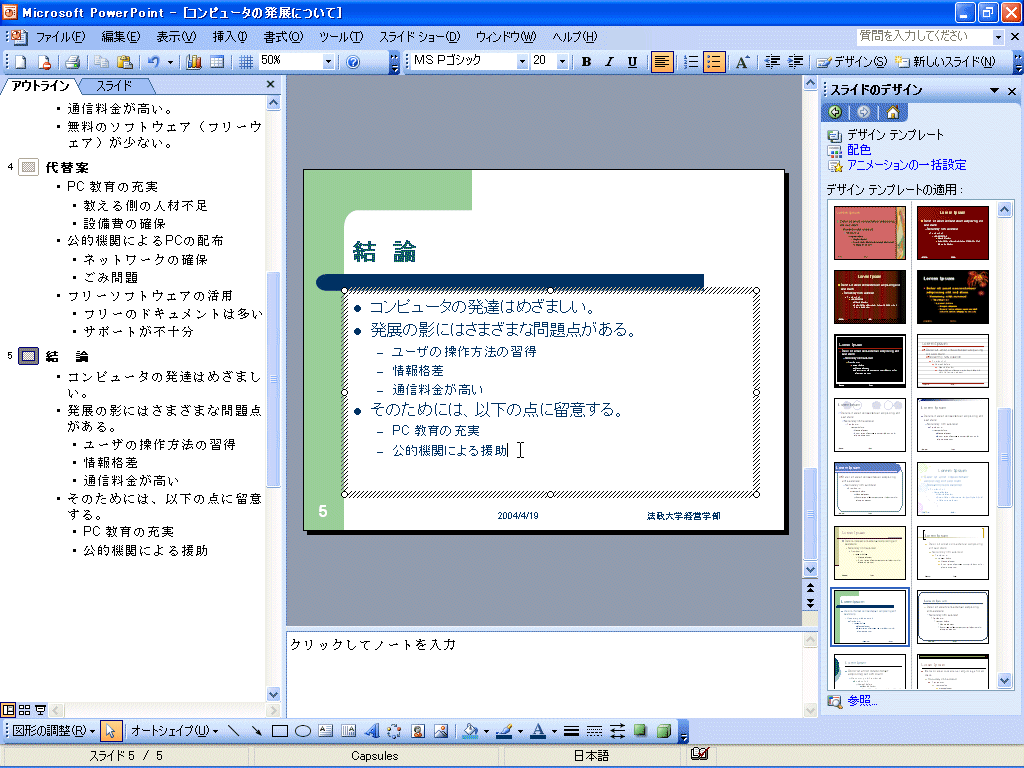
Task: Open the font size dropdown
Action: 562,62
